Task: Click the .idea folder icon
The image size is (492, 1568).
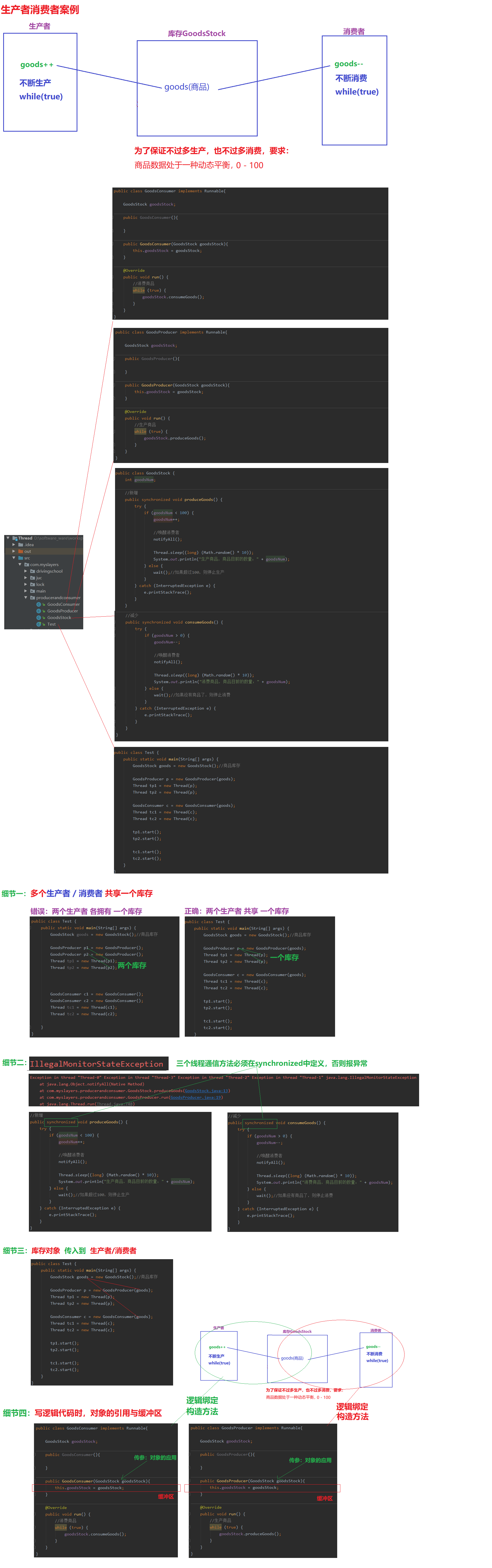Action: coord(21,545)
